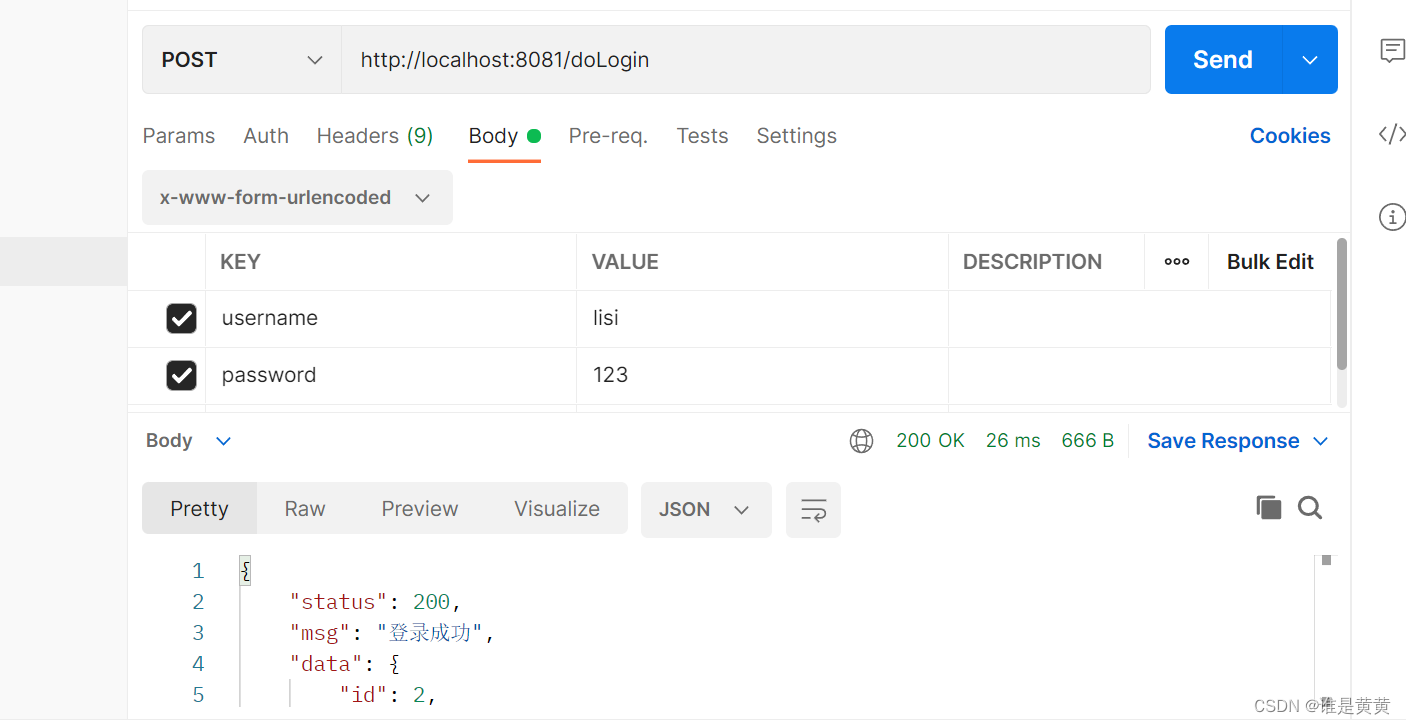Open the code snippet icon

pyautogui.click(x=1392, y=134)
